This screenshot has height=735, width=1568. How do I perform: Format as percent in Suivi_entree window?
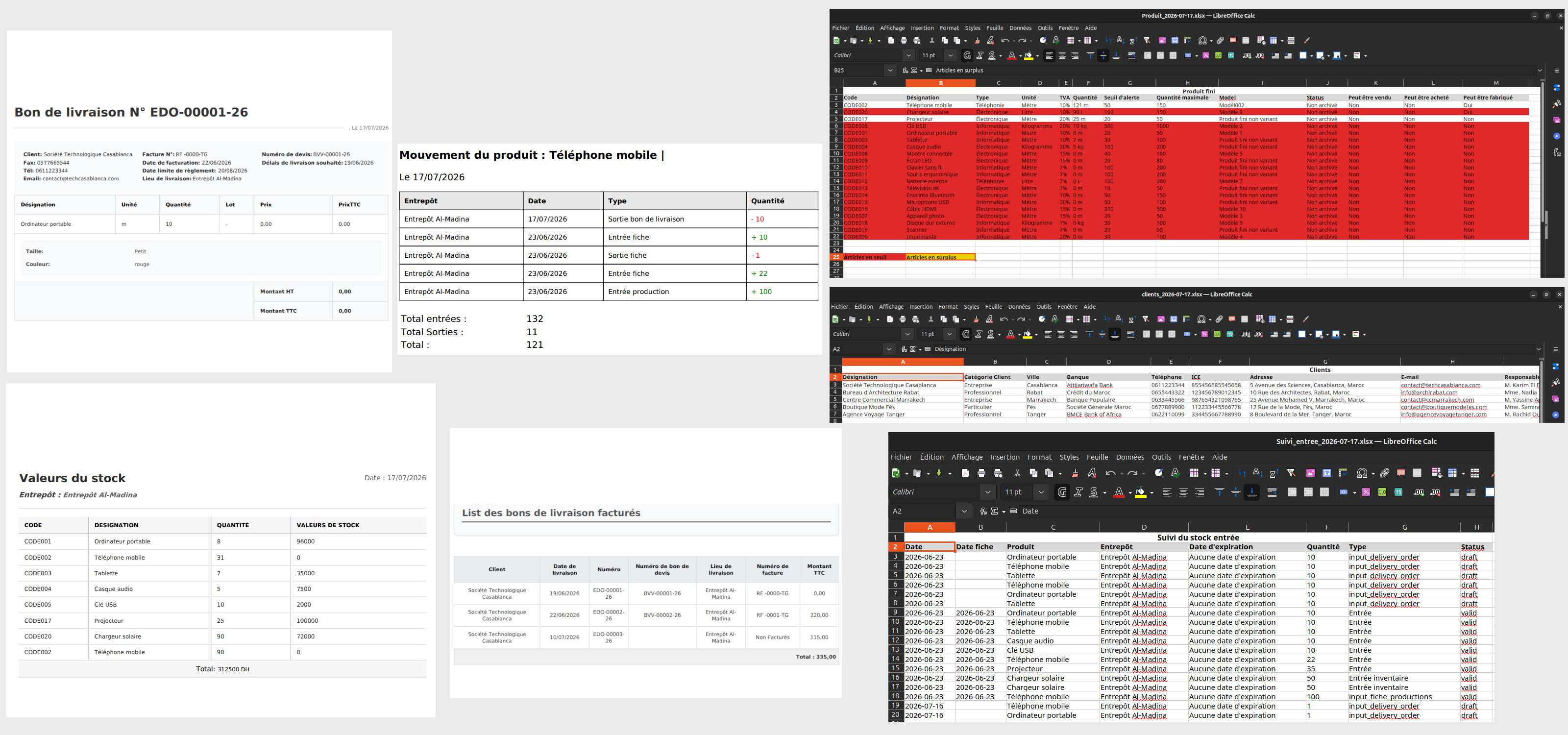[x=1366, y=492]
